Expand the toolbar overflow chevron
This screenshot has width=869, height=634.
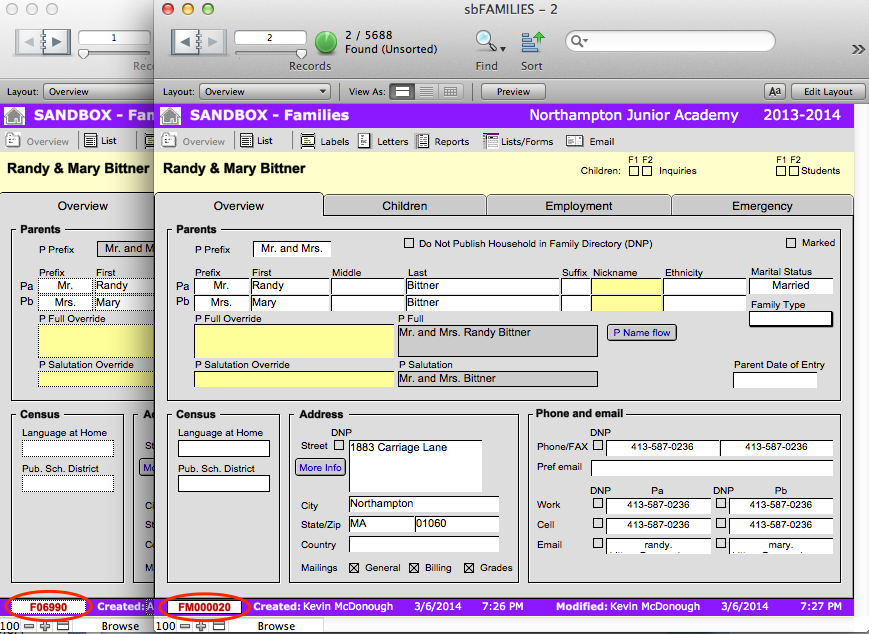pos(857,49)
